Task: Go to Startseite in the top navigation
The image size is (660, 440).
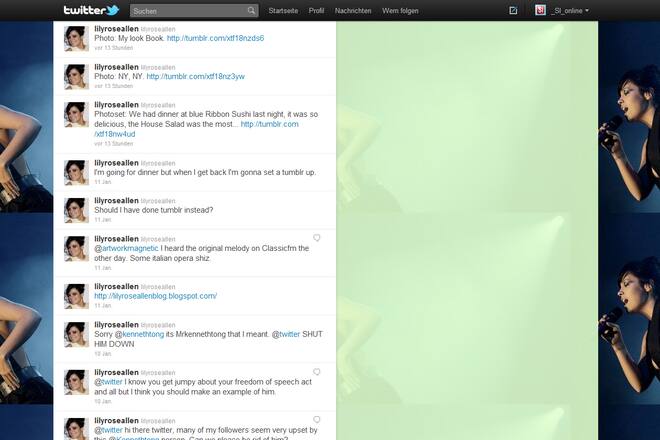Action: [x=283, y=11]
